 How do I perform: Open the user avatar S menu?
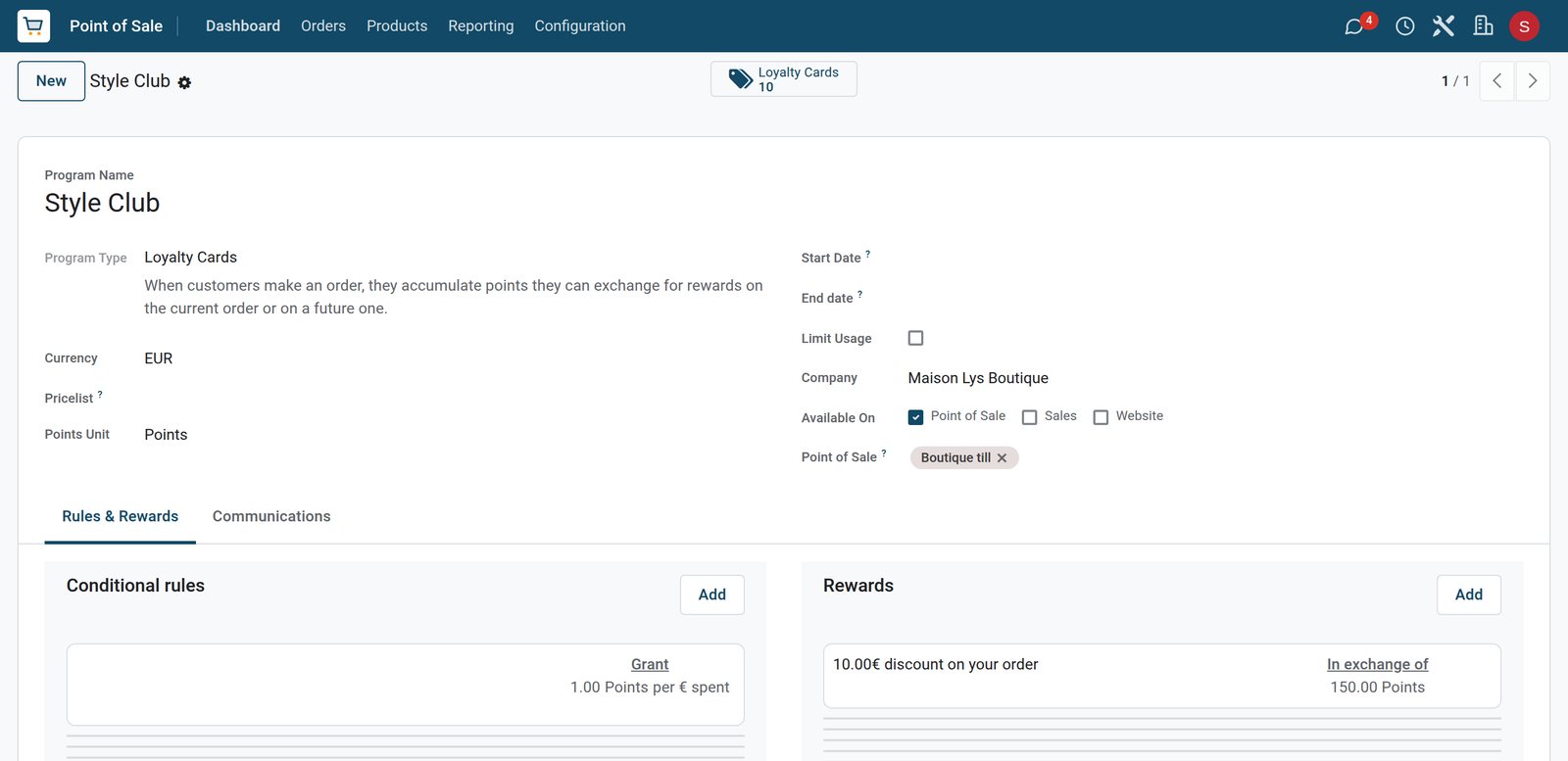[x=1524, y=26]
